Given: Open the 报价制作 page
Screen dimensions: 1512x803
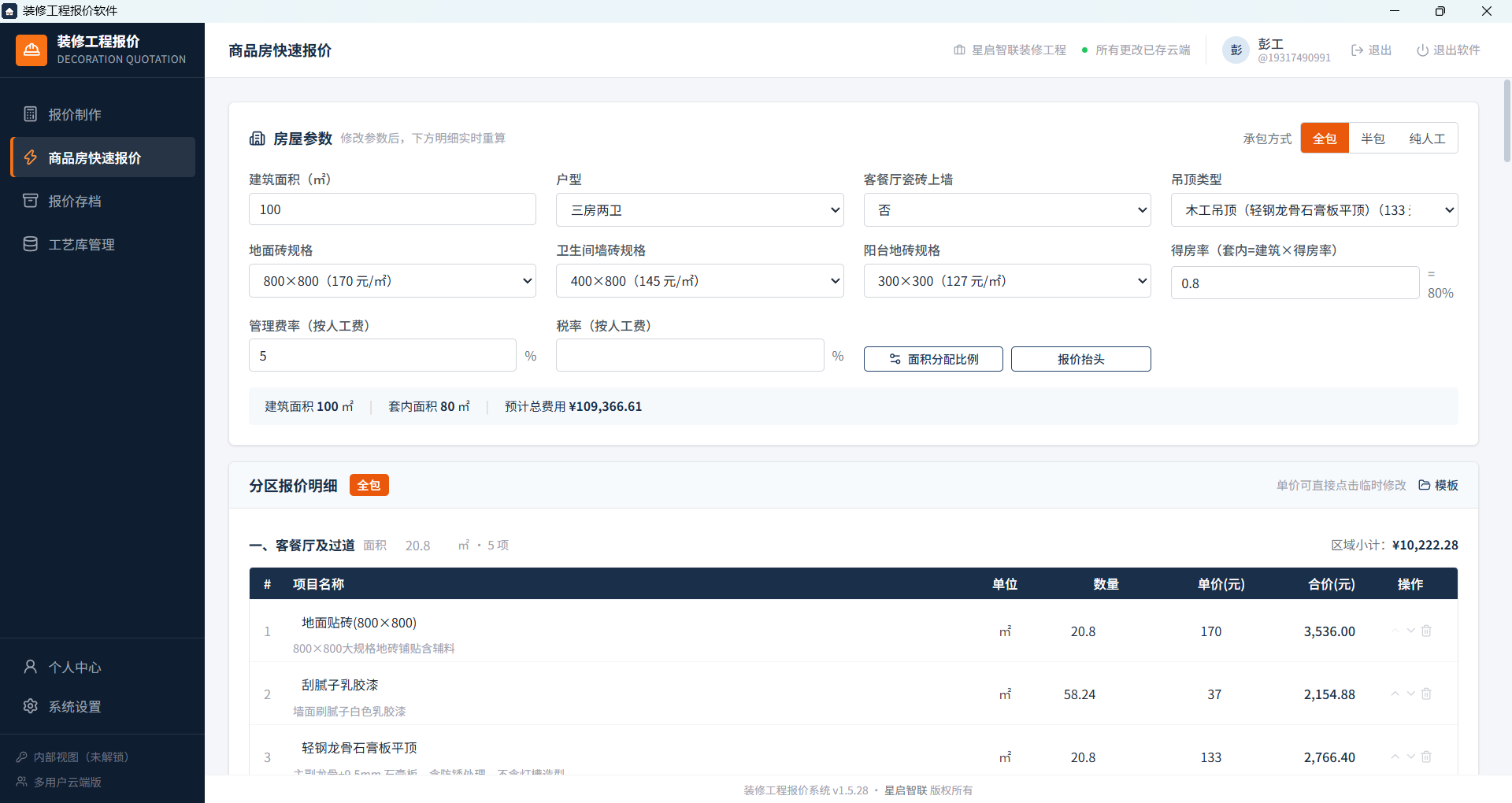Looking at the screenshot, I should click(102, 114).
